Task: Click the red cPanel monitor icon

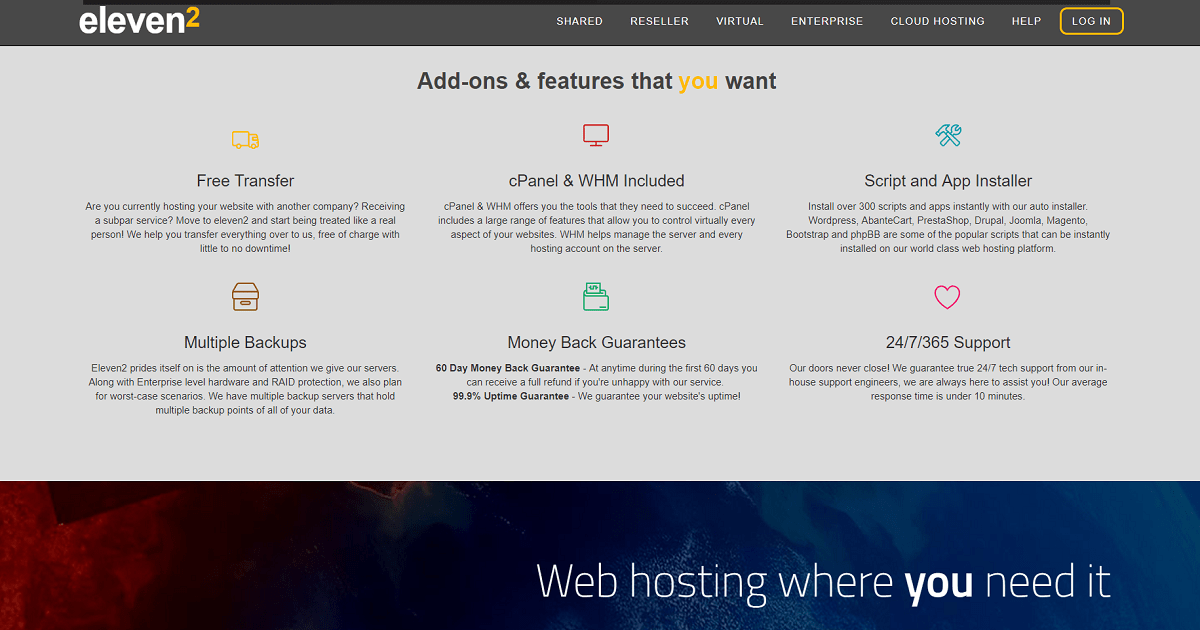Action: click(x=596, y=135)
